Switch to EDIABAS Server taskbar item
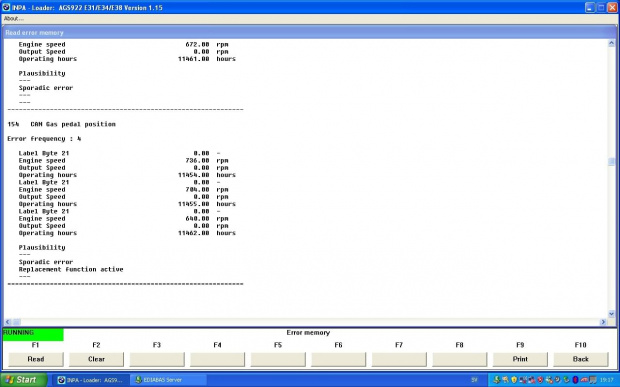Viewport: 620px width, 387px height. pos(169,380)
